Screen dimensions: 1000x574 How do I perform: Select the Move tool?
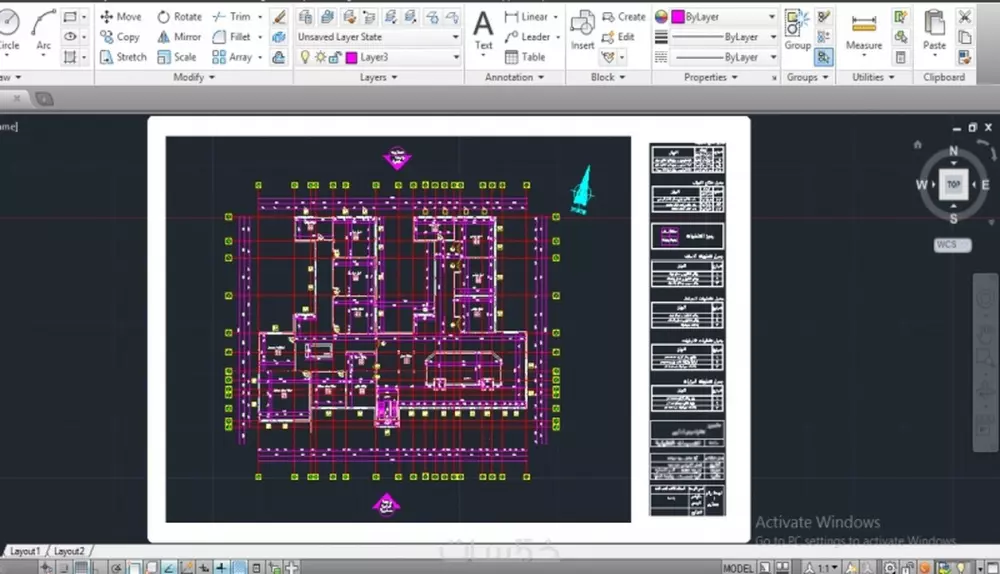tap(121, 17)
